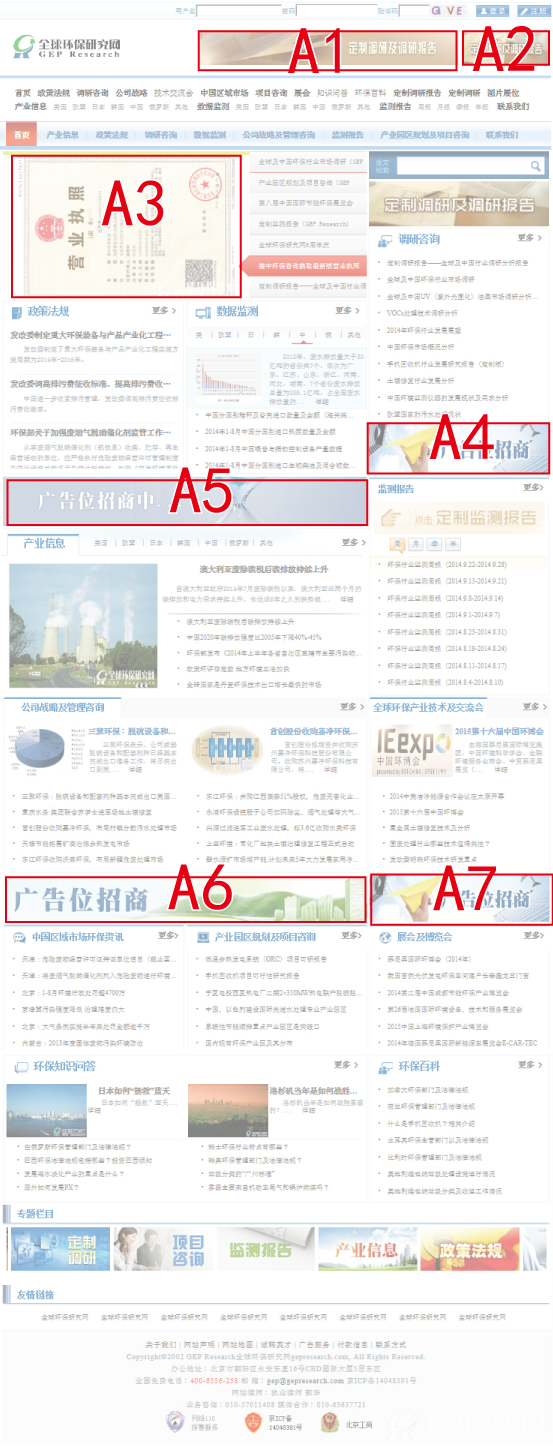
Task: Click the 政策法规 section document icon
Action: [16, 312]
